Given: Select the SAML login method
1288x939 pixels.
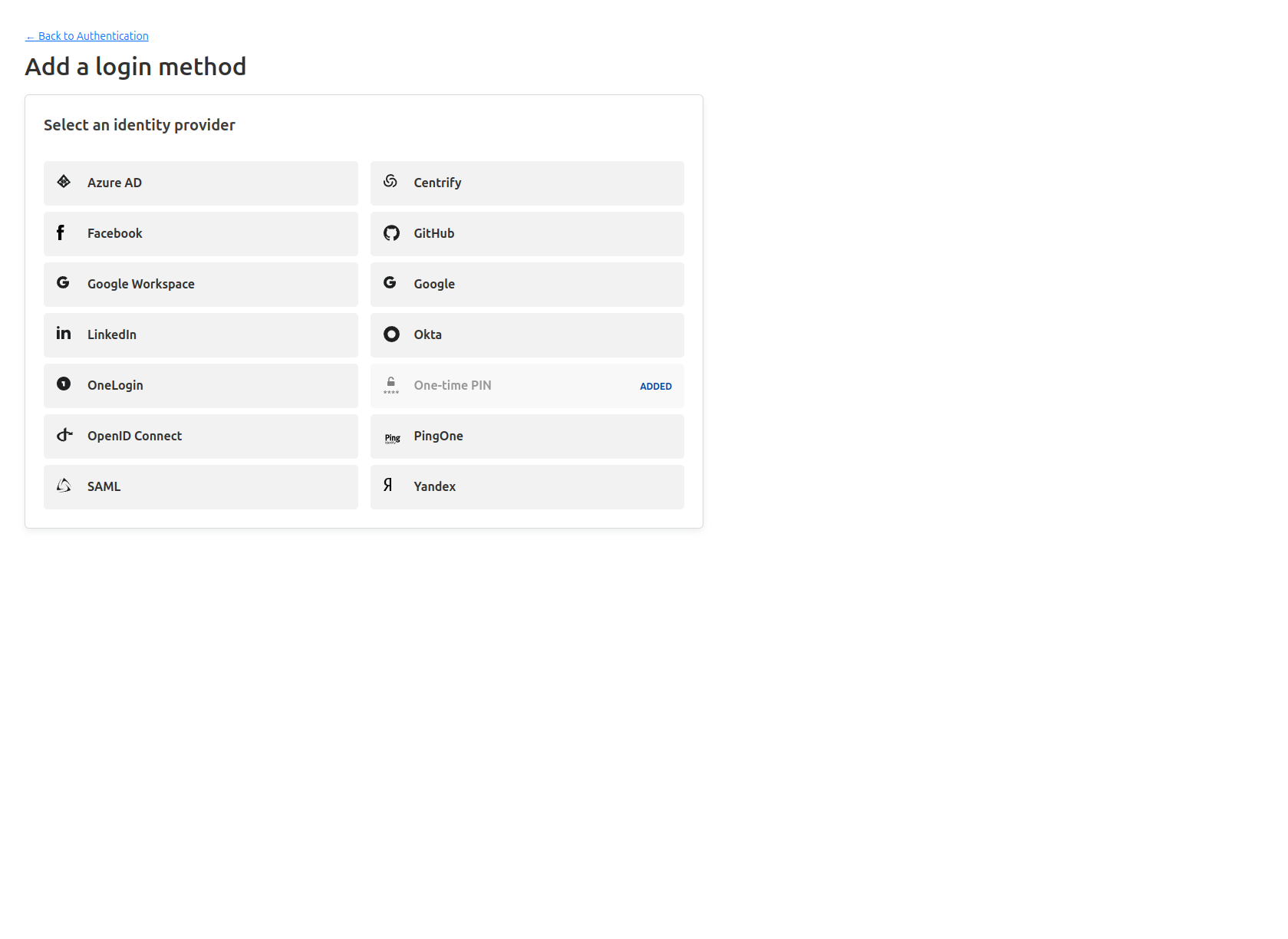Looking at the screenshot, I should (200, 486).
